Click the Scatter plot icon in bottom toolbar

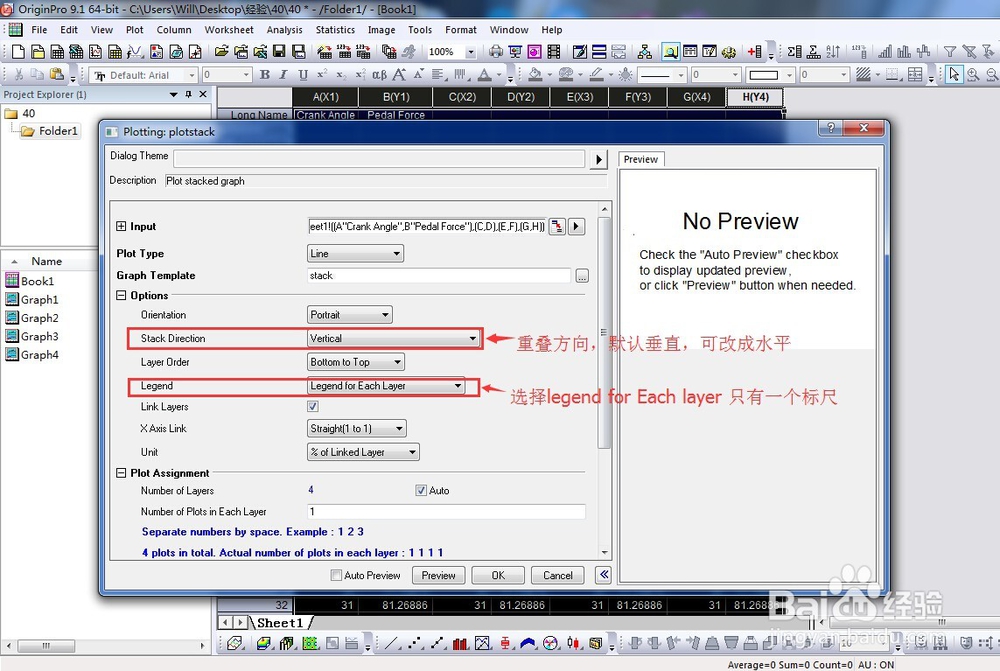click(x=415, y=643)
